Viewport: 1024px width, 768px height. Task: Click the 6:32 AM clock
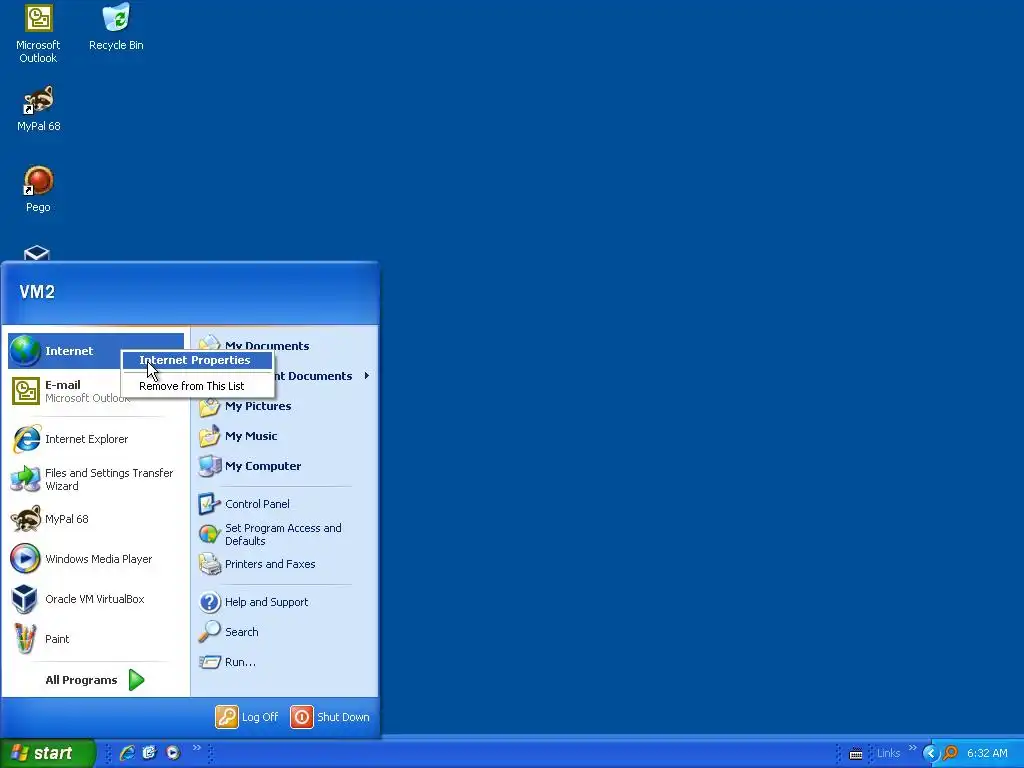coord(987,753)
